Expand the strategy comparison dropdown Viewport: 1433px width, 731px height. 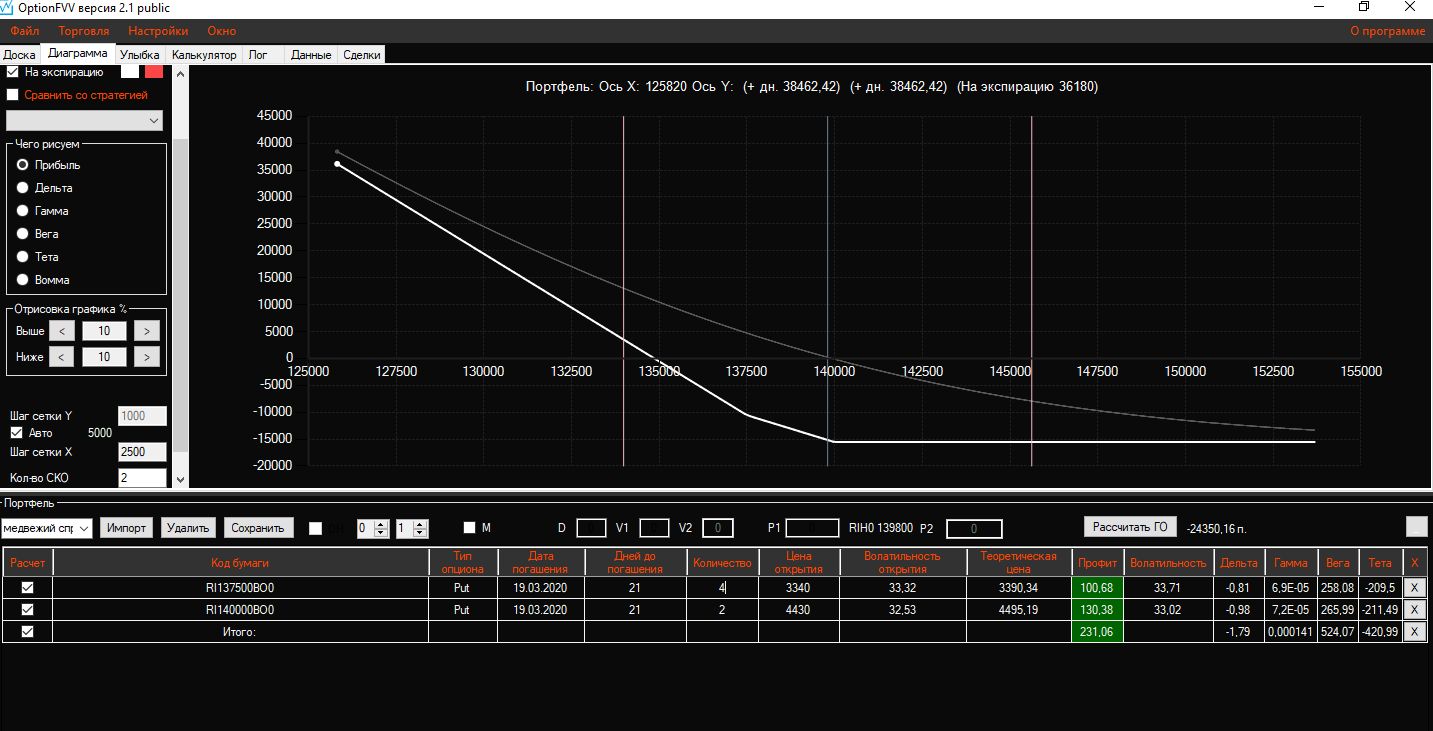coord(85,120)
